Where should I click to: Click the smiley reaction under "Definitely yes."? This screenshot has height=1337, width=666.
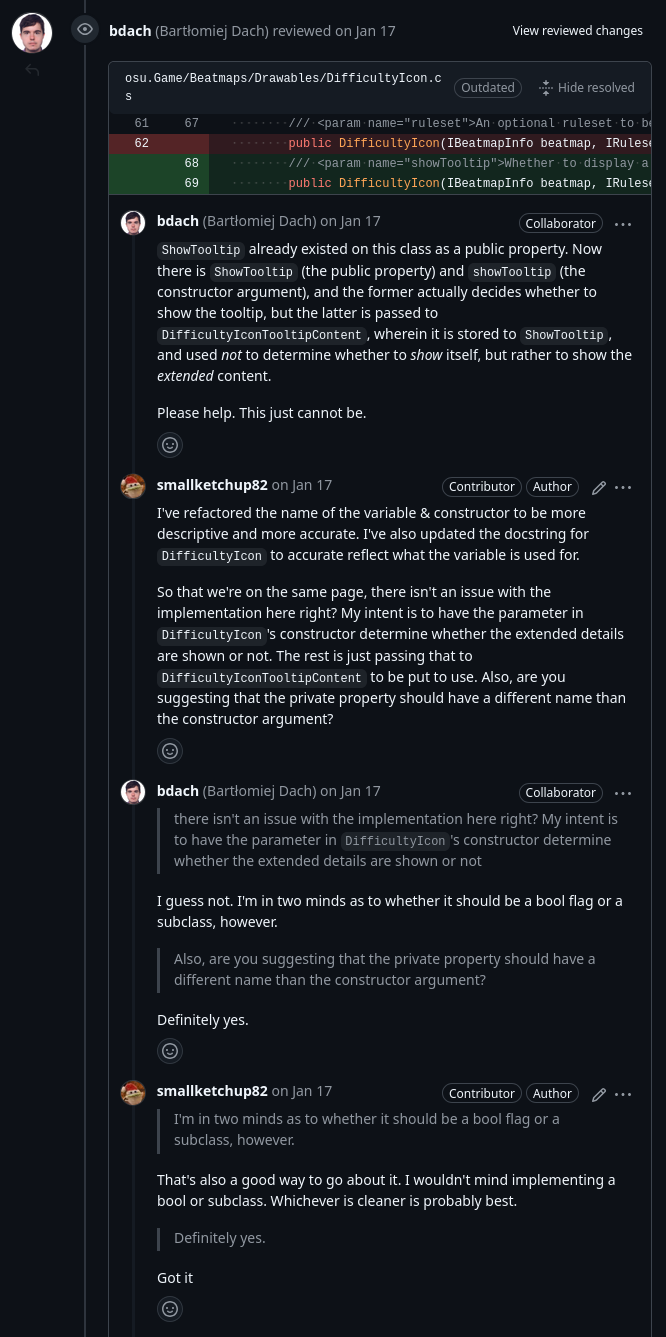pos(170,1050)
